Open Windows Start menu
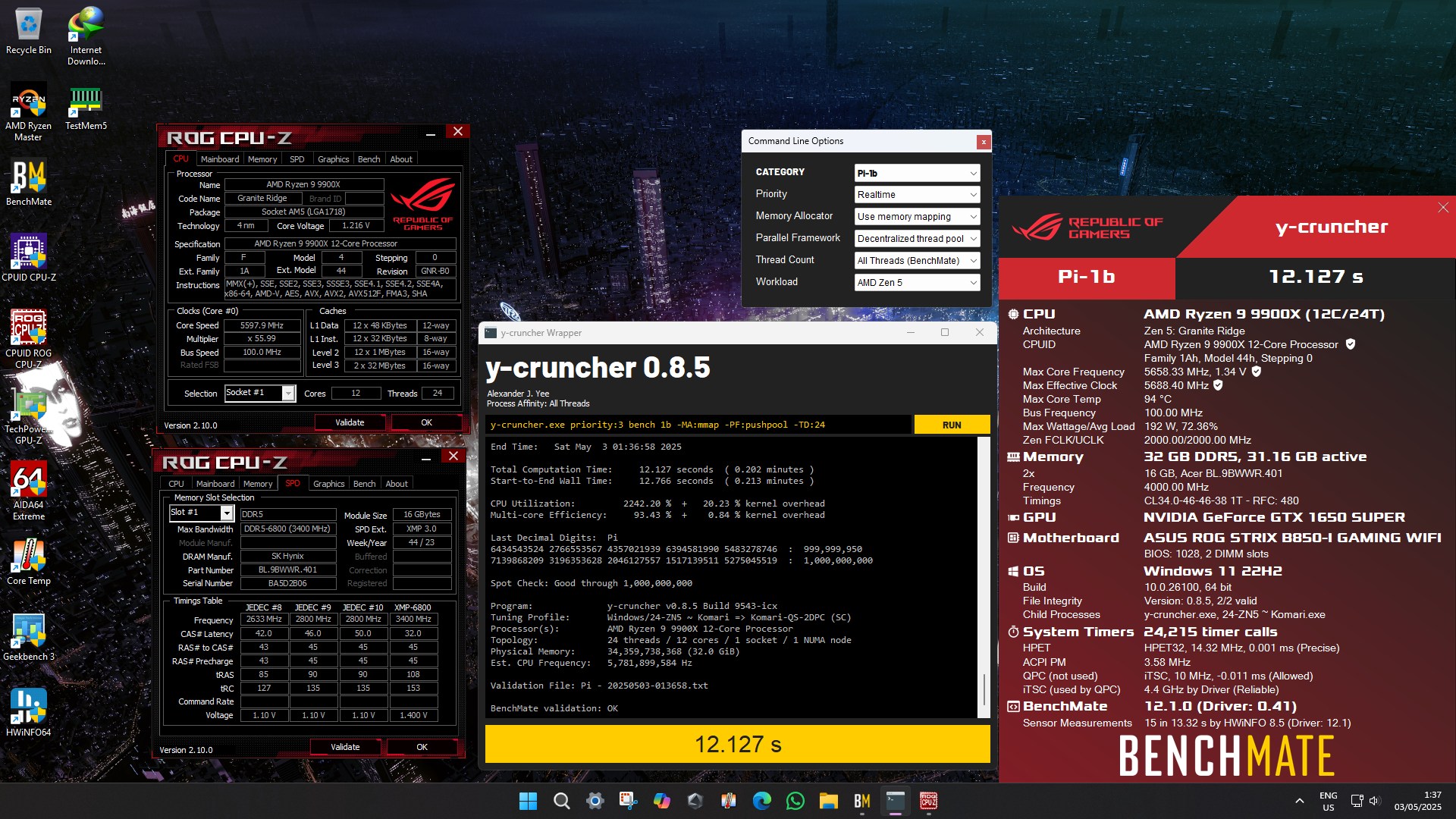 coord(528,801)
